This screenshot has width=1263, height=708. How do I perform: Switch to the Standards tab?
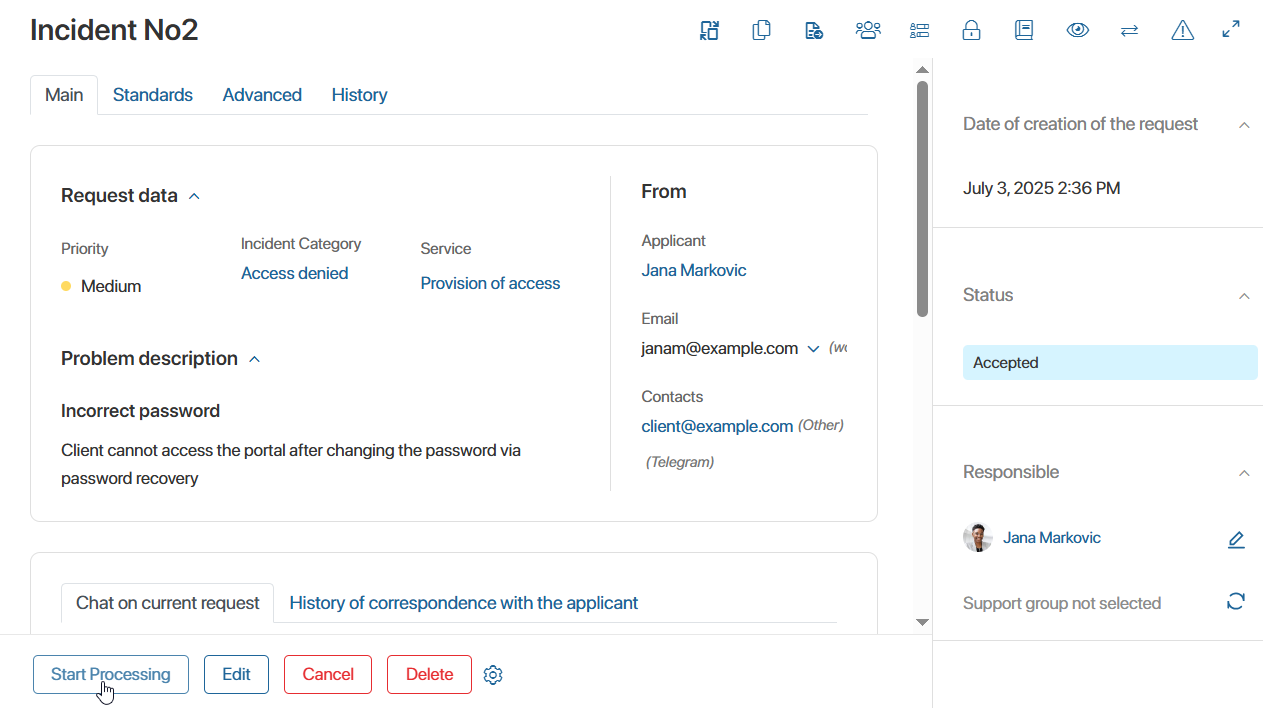pos(153,95)
